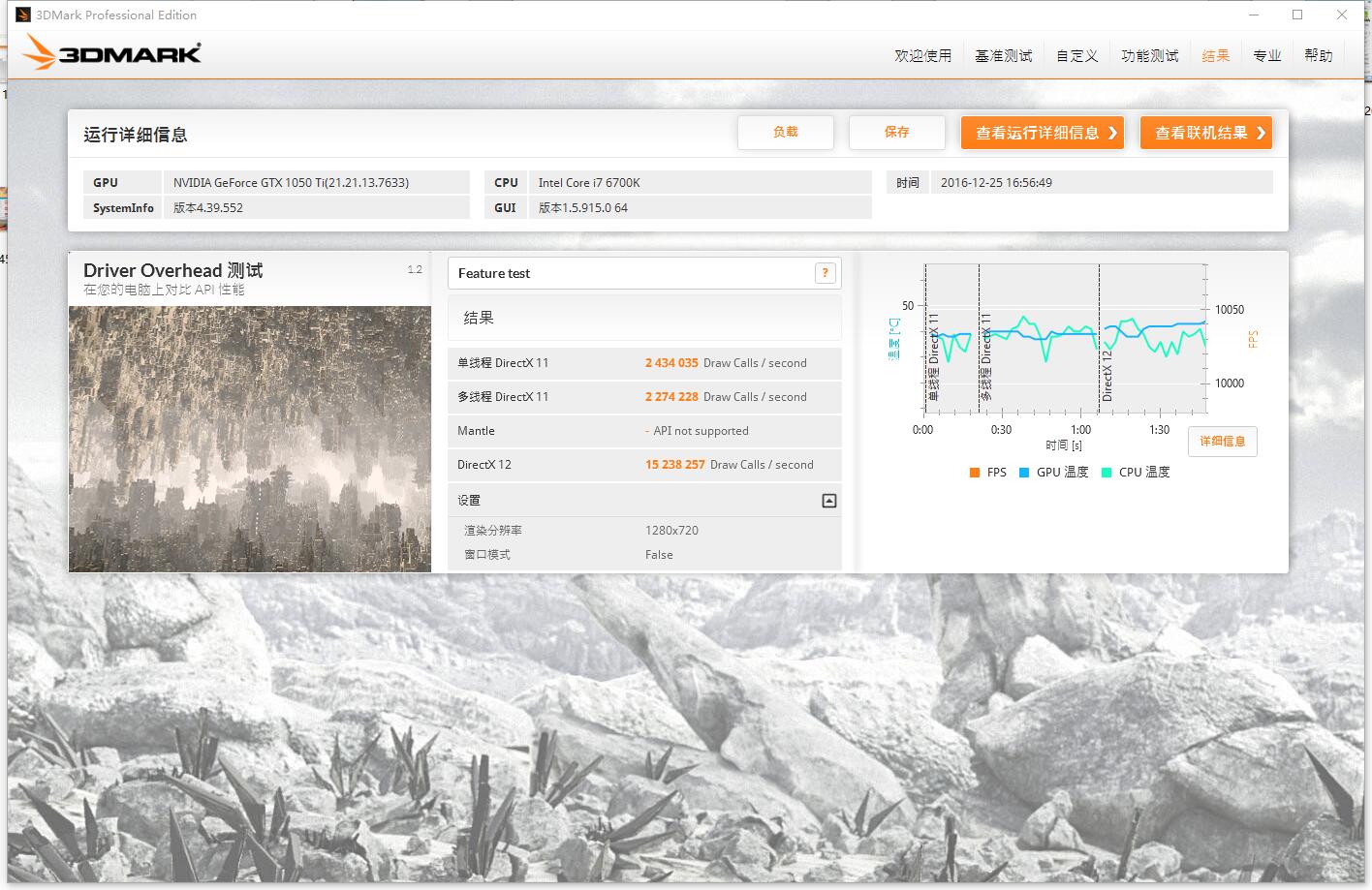Click the 负载 (Load) button
This screenshot has height=890, width=1372.
(x=786, y=132)
